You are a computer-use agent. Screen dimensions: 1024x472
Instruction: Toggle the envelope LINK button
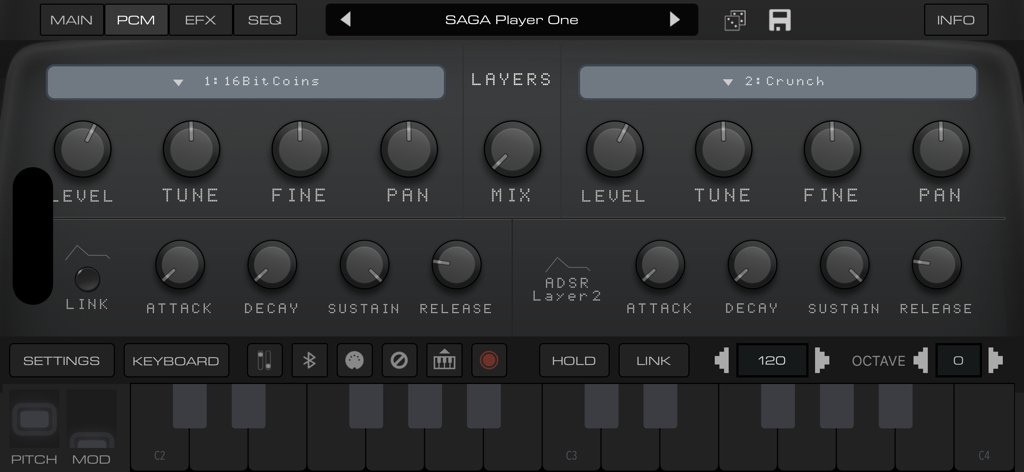click(88, 279)
